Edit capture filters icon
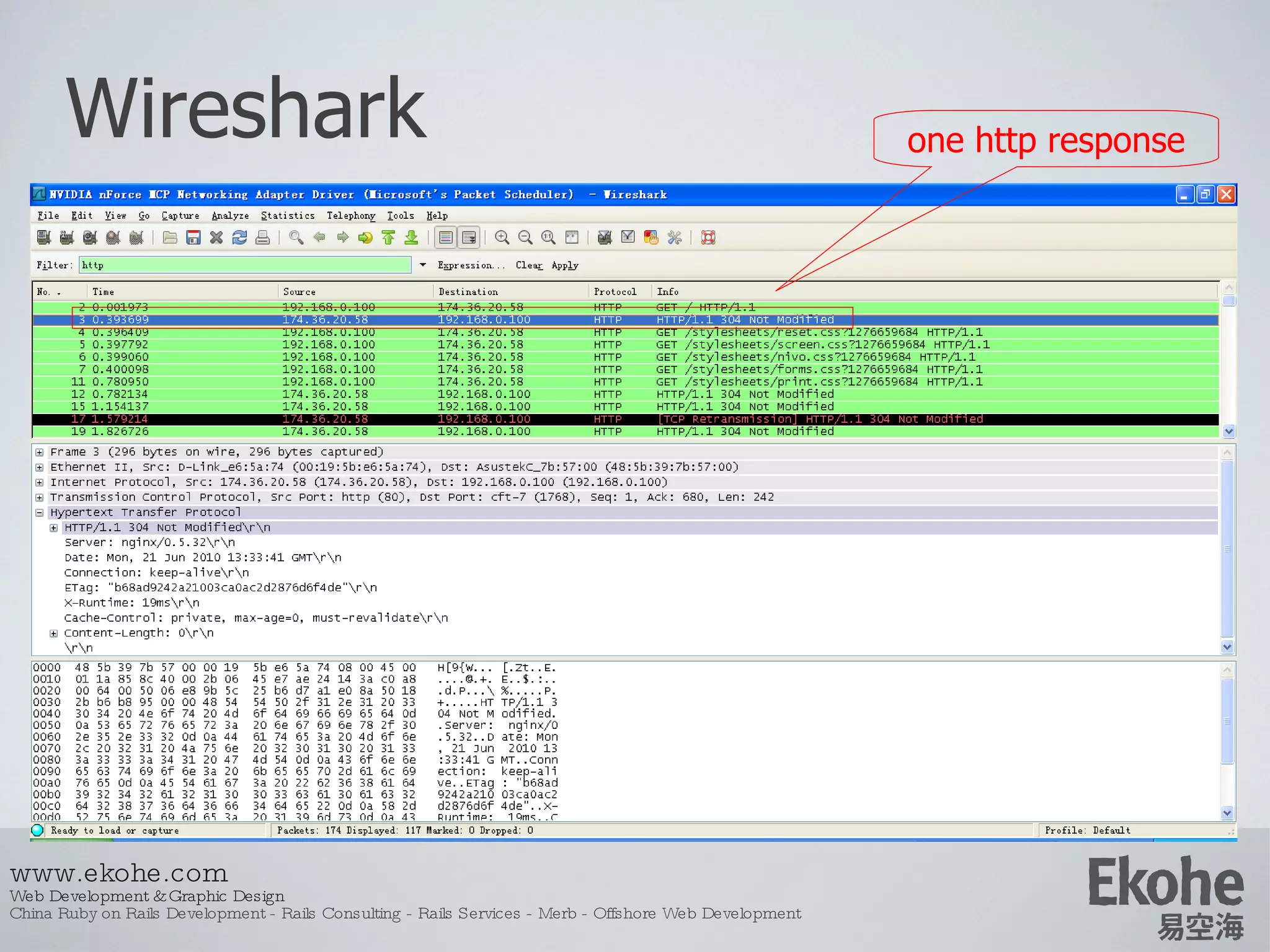Viewport: 1270px width, 952px height. (605, 237)
